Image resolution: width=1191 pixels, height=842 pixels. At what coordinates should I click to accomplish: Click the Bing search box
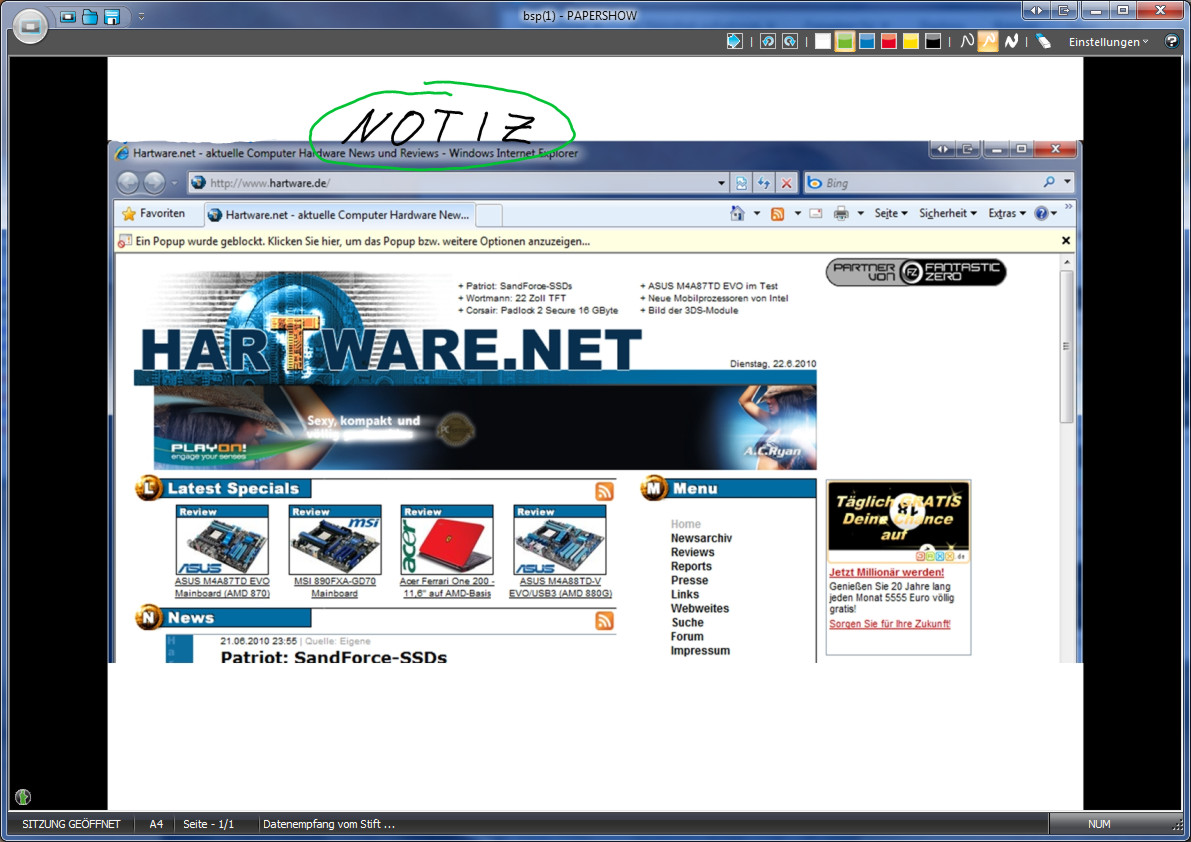click(923, 183)
